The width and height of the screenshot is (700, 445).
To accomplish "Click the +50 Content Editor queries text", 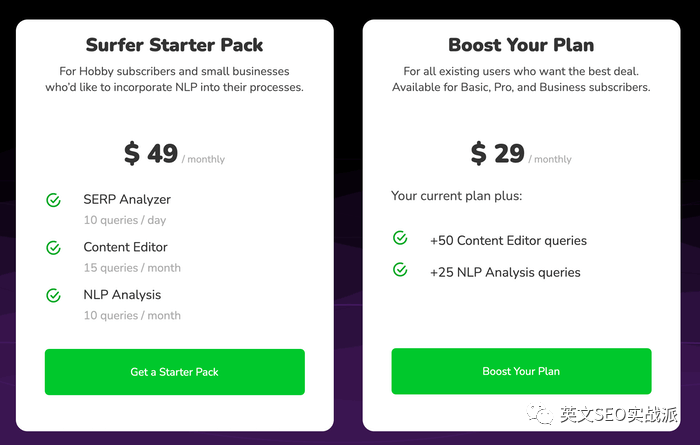I will point(508,240).
